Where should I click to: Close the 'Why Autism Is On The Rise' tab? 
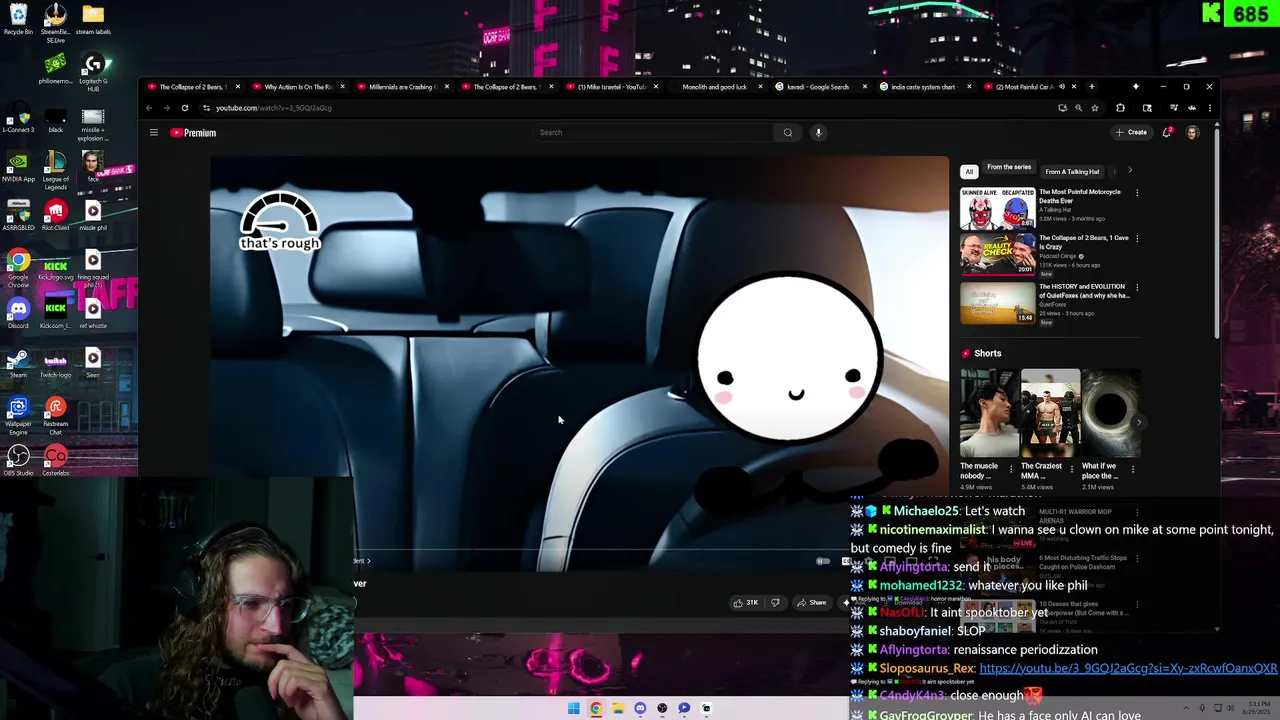342,87
